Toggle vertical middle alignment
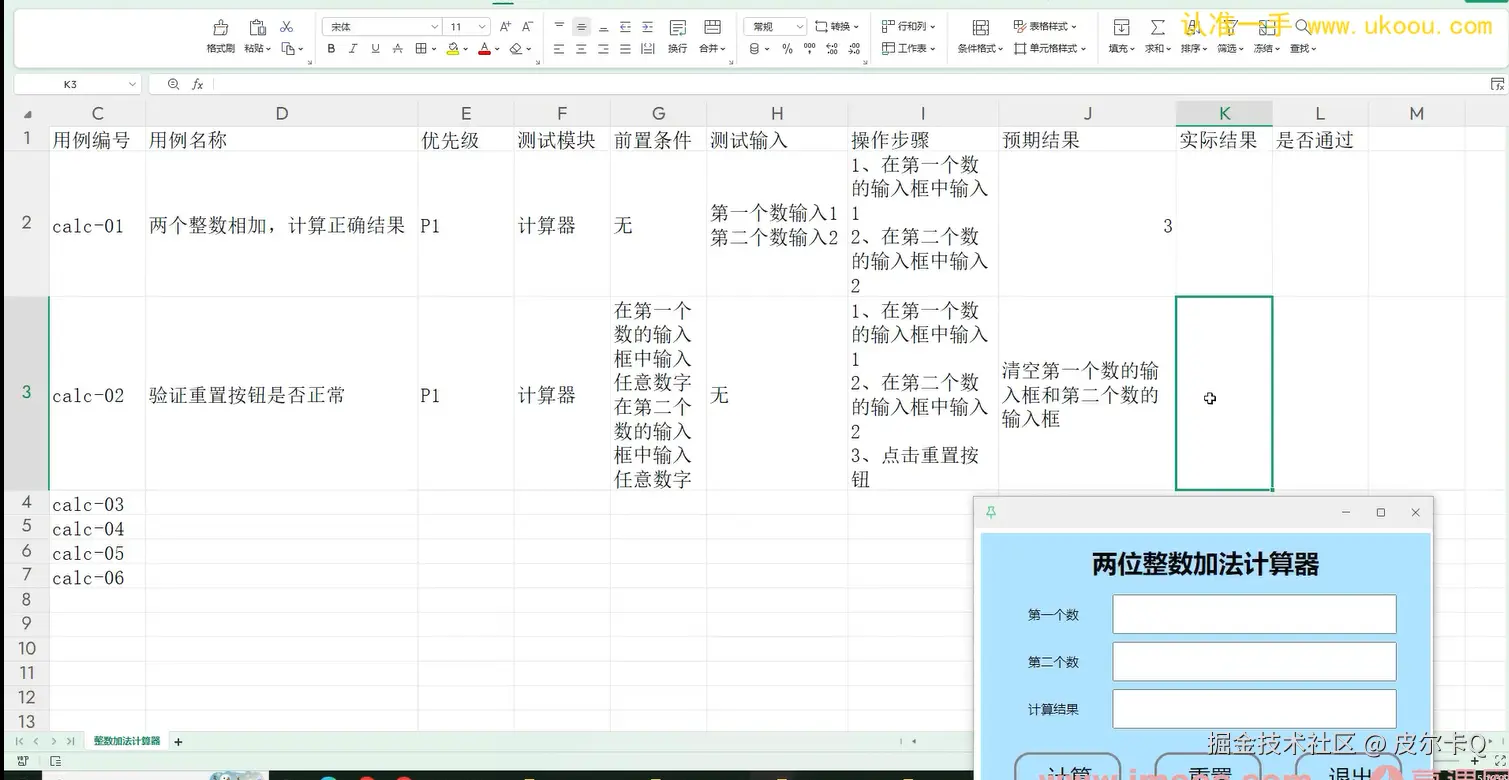This screenshot has height=780, width=1509. pos(581,27)
